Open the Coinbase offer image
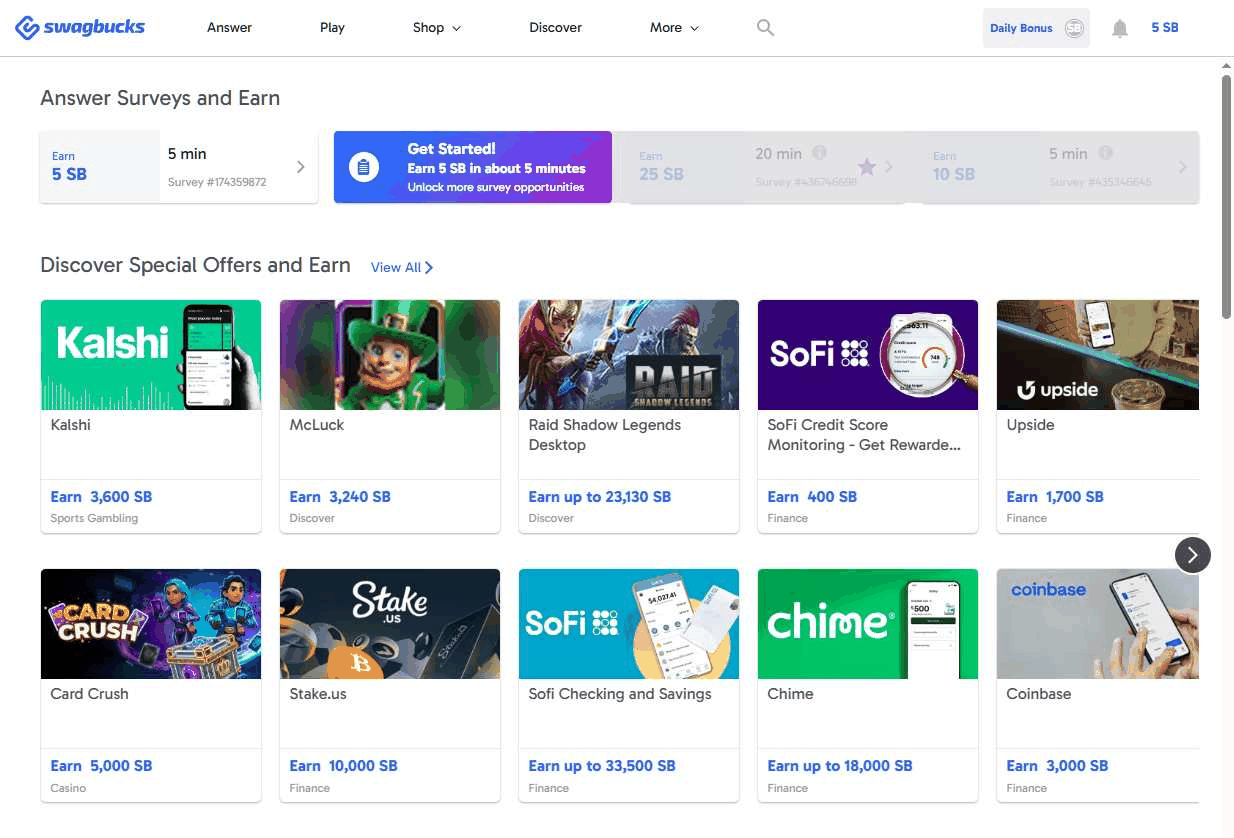 pos(1098,624)
